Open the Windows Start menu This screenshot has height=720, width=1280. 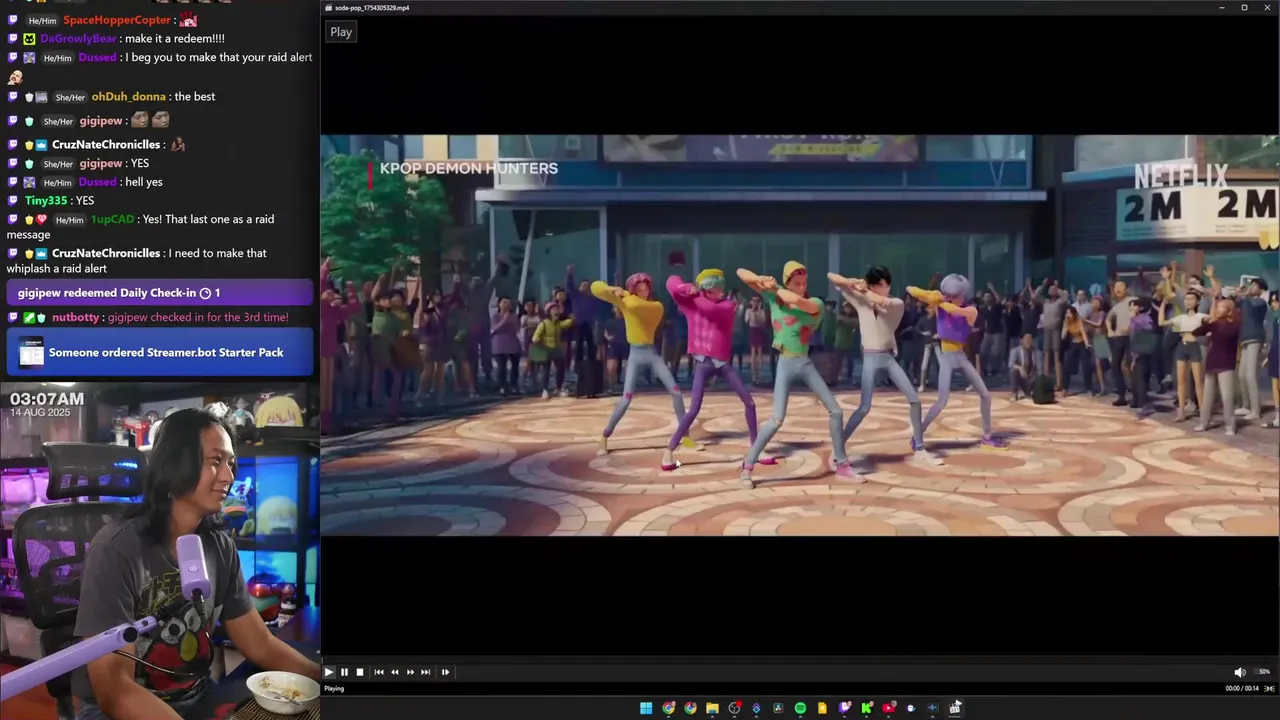click(x=646, y=708)
